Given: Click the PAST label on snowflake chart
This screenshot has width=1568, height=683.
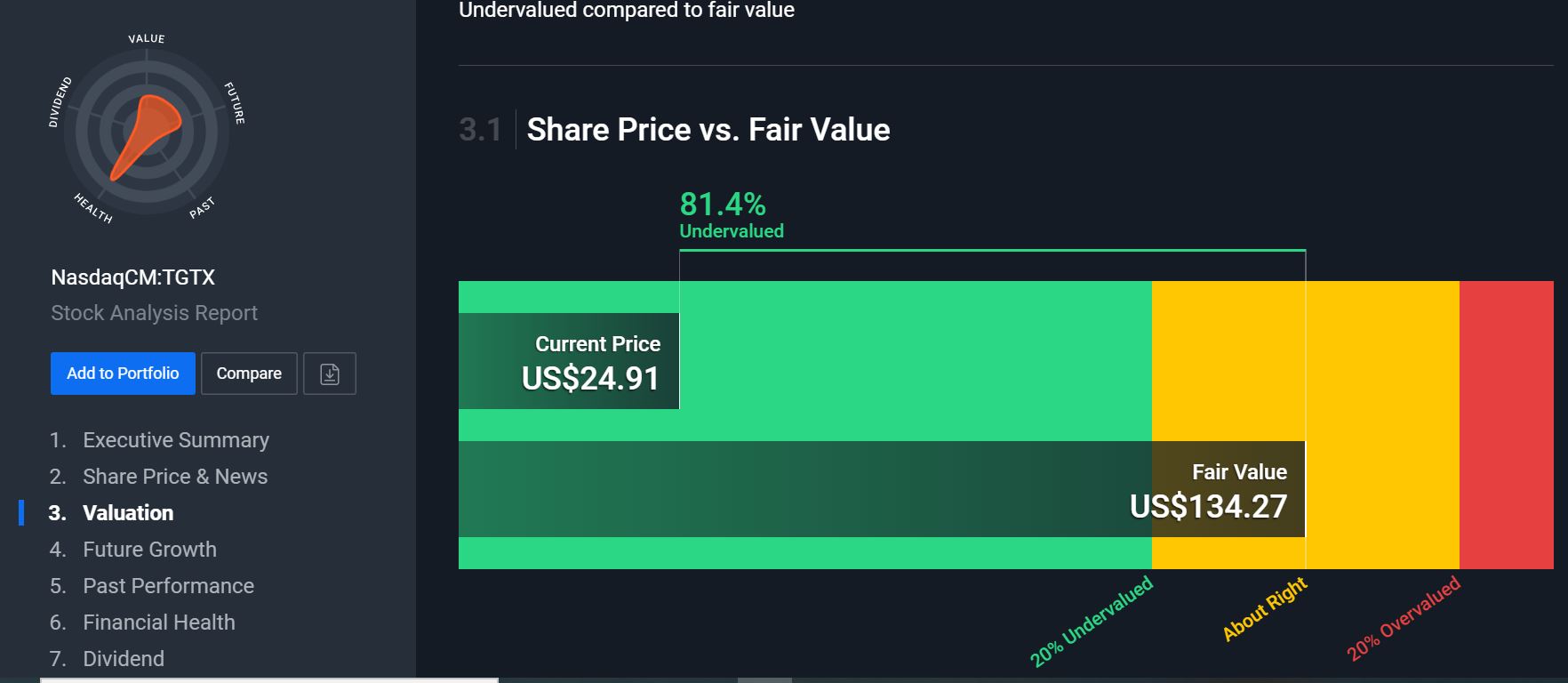Looking at the screenshot, I should point(202,208).
